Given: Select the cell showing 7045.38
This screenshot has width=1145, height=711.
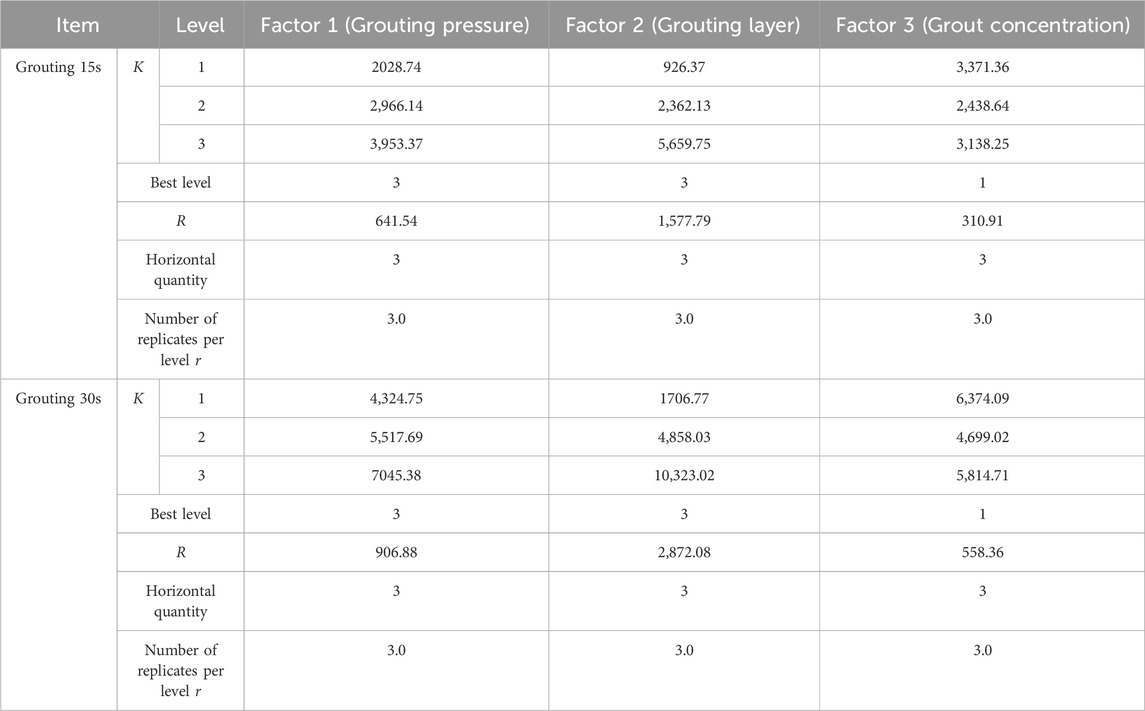Looking at the screenshot, I should pyautogui.click(x=395, y=475).
